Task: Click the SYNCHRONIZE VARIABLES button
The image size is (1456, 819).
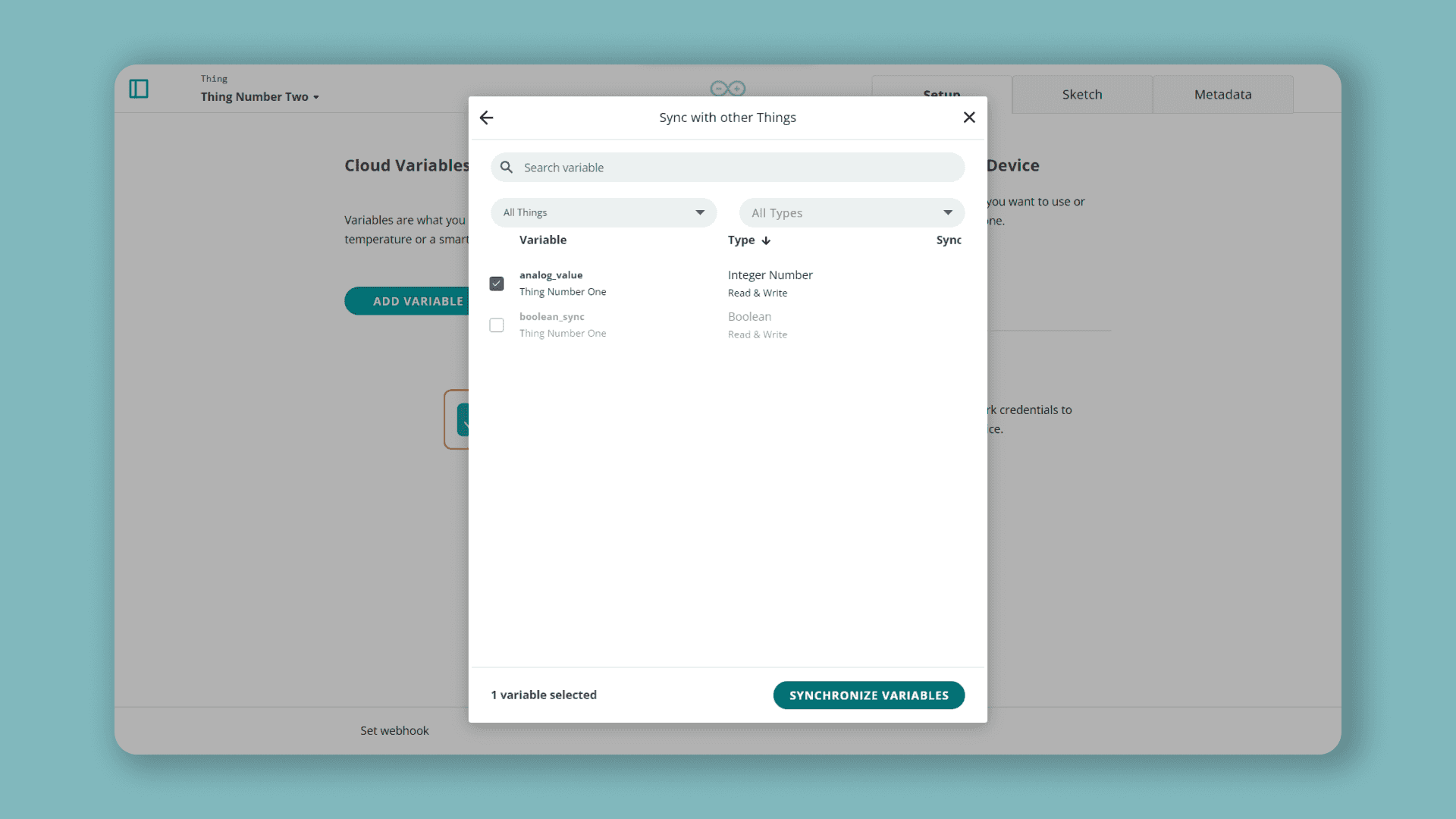Action: tap(868, 695)
